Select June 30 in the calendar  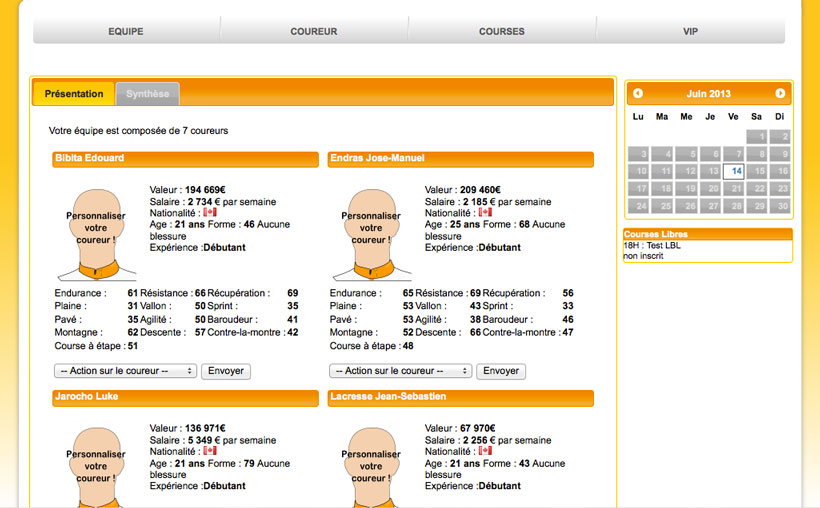780,206
